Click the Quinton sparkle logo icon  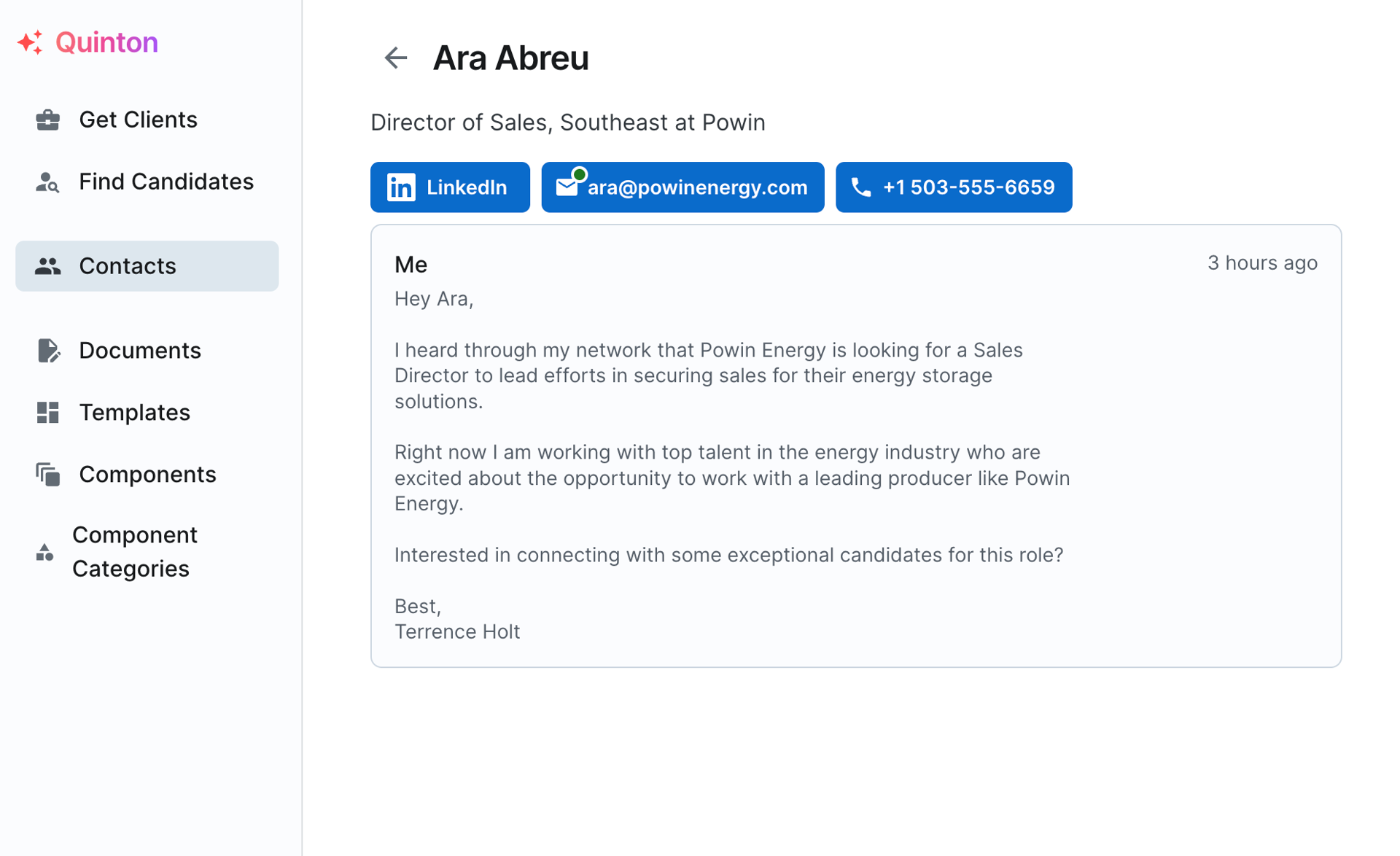click(x=30, y=42)
